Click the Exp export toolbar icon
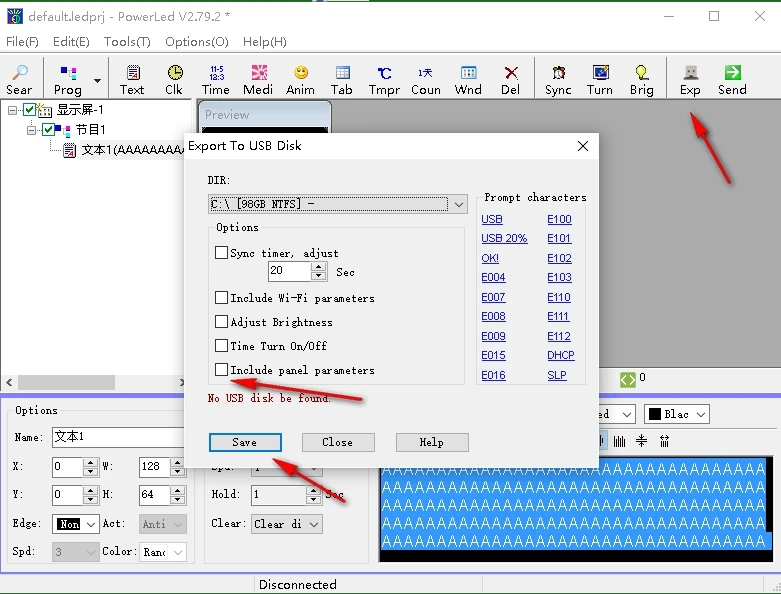781x594 pixels. [x=690, y=80]
